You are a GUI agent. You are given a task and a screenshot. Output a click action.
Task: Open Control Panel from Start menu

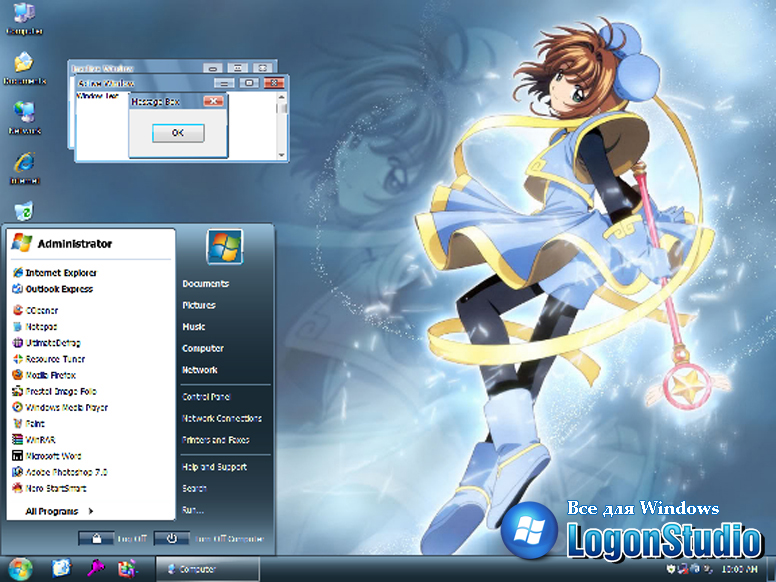tap(206, 396)
